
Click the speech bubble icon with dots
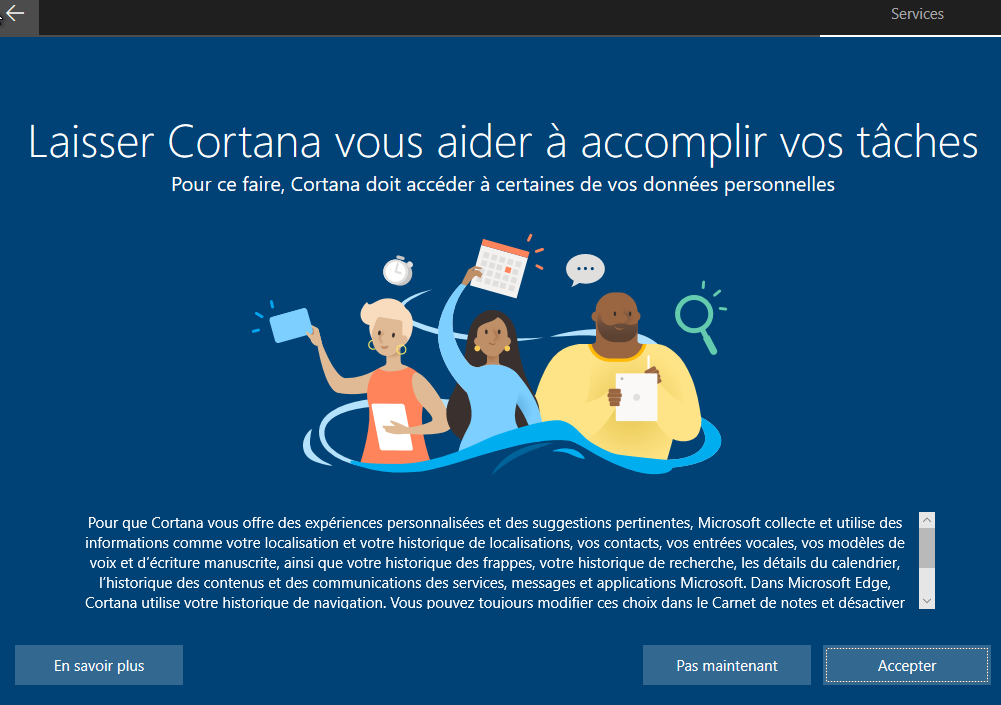tap(585, 269)
